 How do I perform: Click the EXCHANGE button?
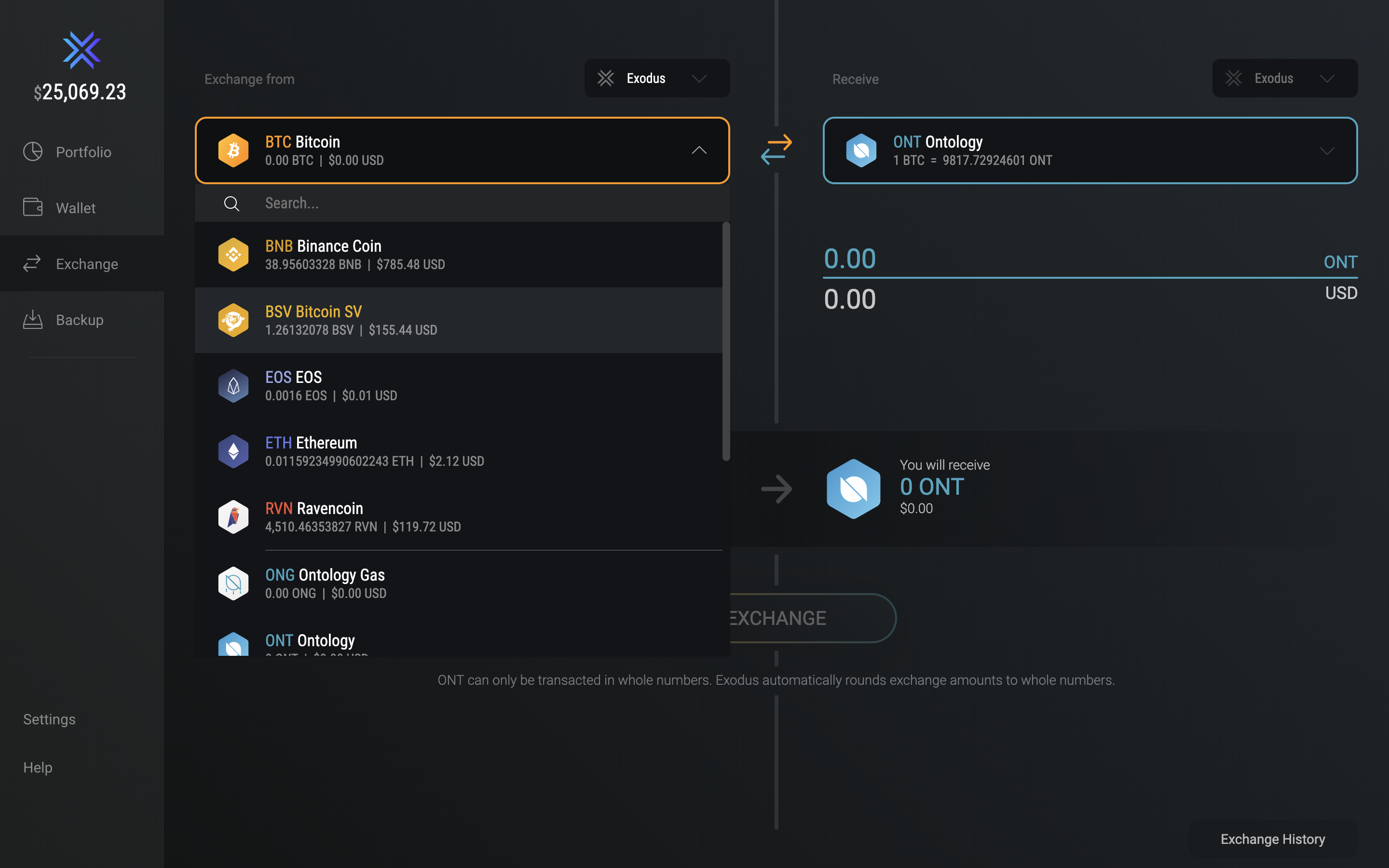(812, 618)
